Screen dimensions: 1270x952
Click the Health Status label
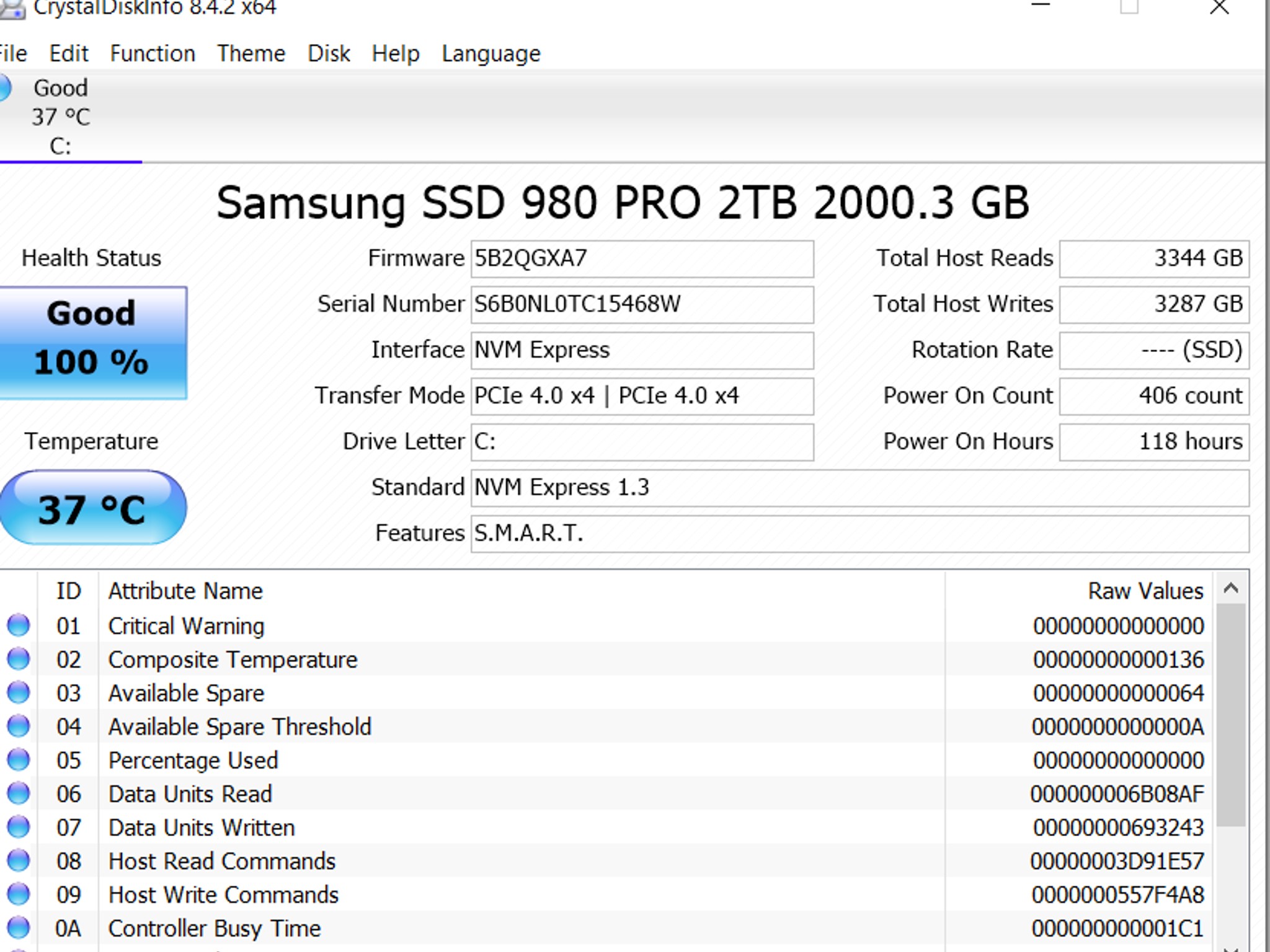pyautogui.click(x=91, y=258)
